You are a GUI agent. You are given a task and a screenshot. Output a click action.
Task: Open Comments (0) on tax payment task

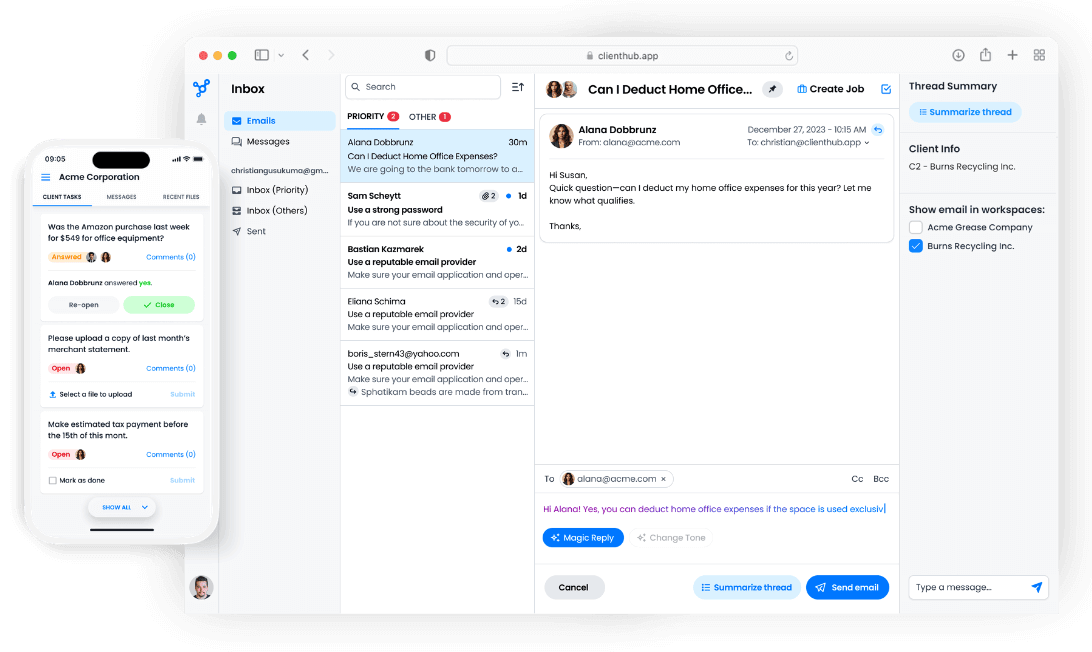click(x=171, y=455)
